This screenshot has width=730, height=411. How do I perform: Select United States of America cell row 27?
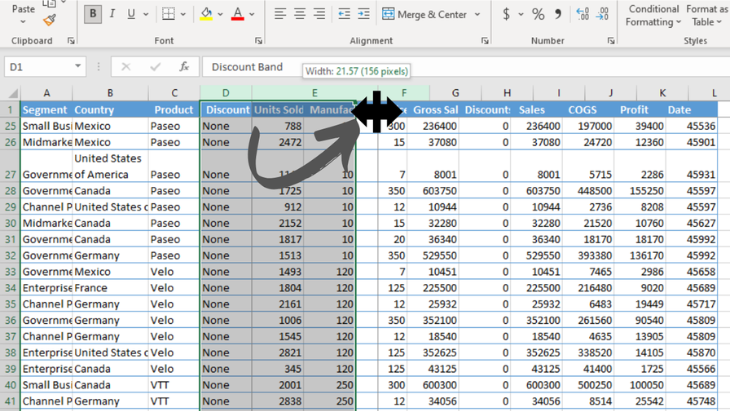click(x=110, y=167)
